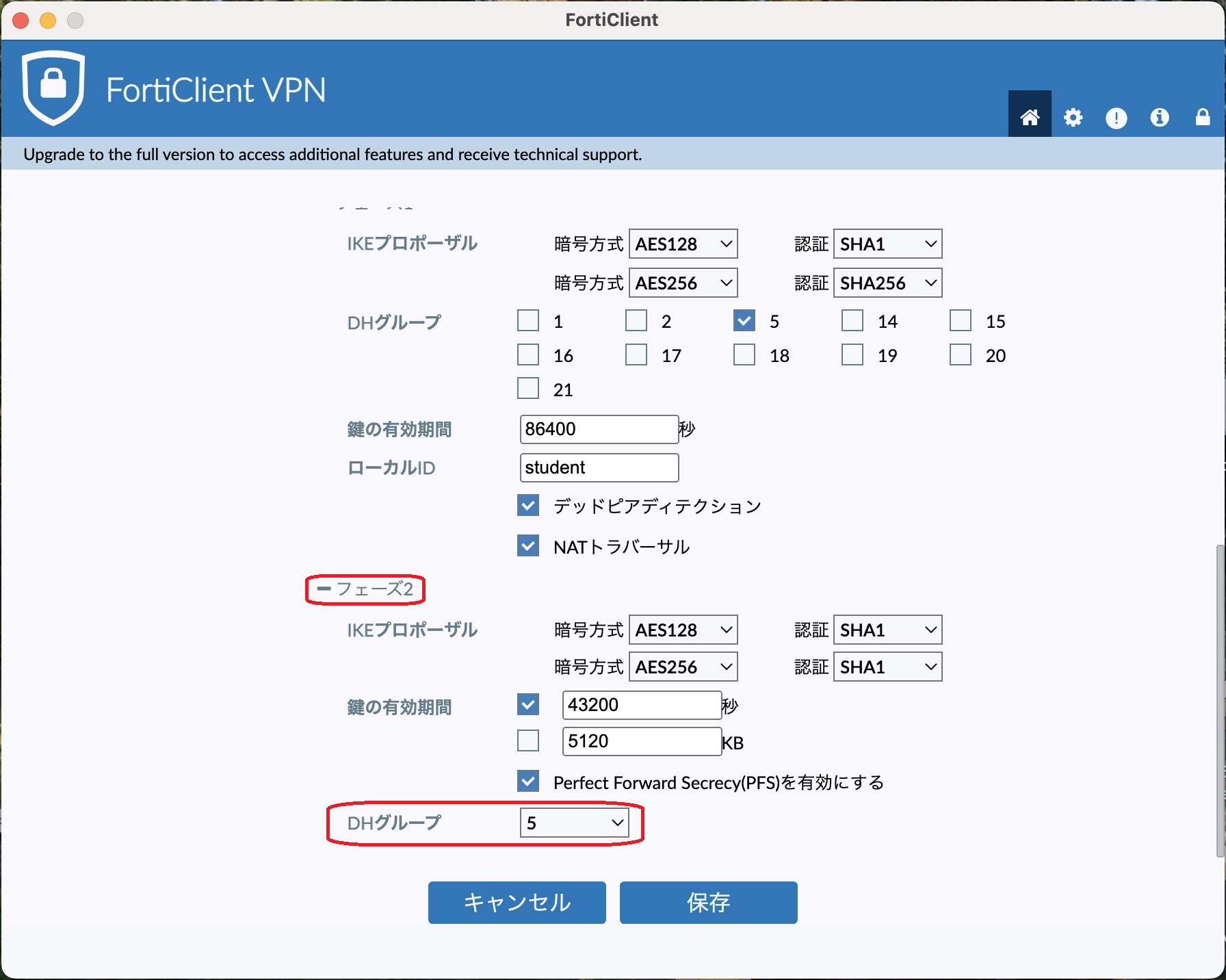Click the exclamation alert icon

pos(1116,118)
